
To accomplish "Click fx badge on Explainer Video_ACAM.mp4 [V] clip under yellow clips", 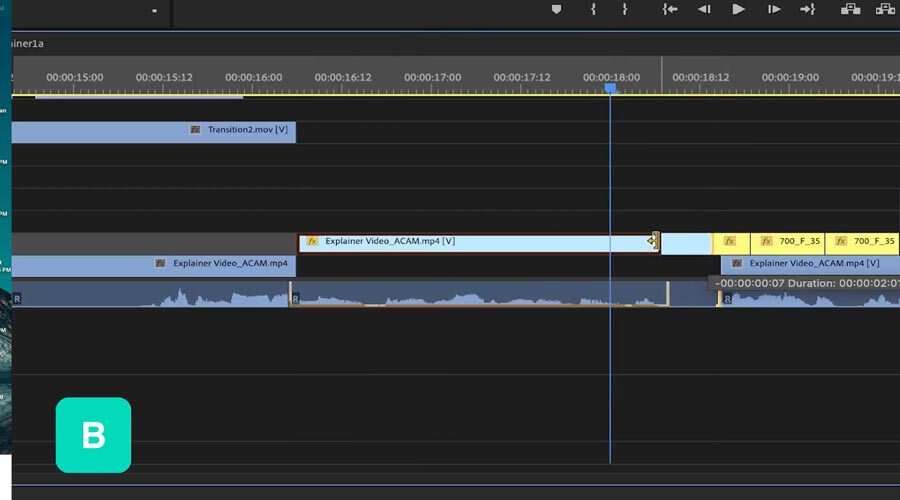I will 737,263.
